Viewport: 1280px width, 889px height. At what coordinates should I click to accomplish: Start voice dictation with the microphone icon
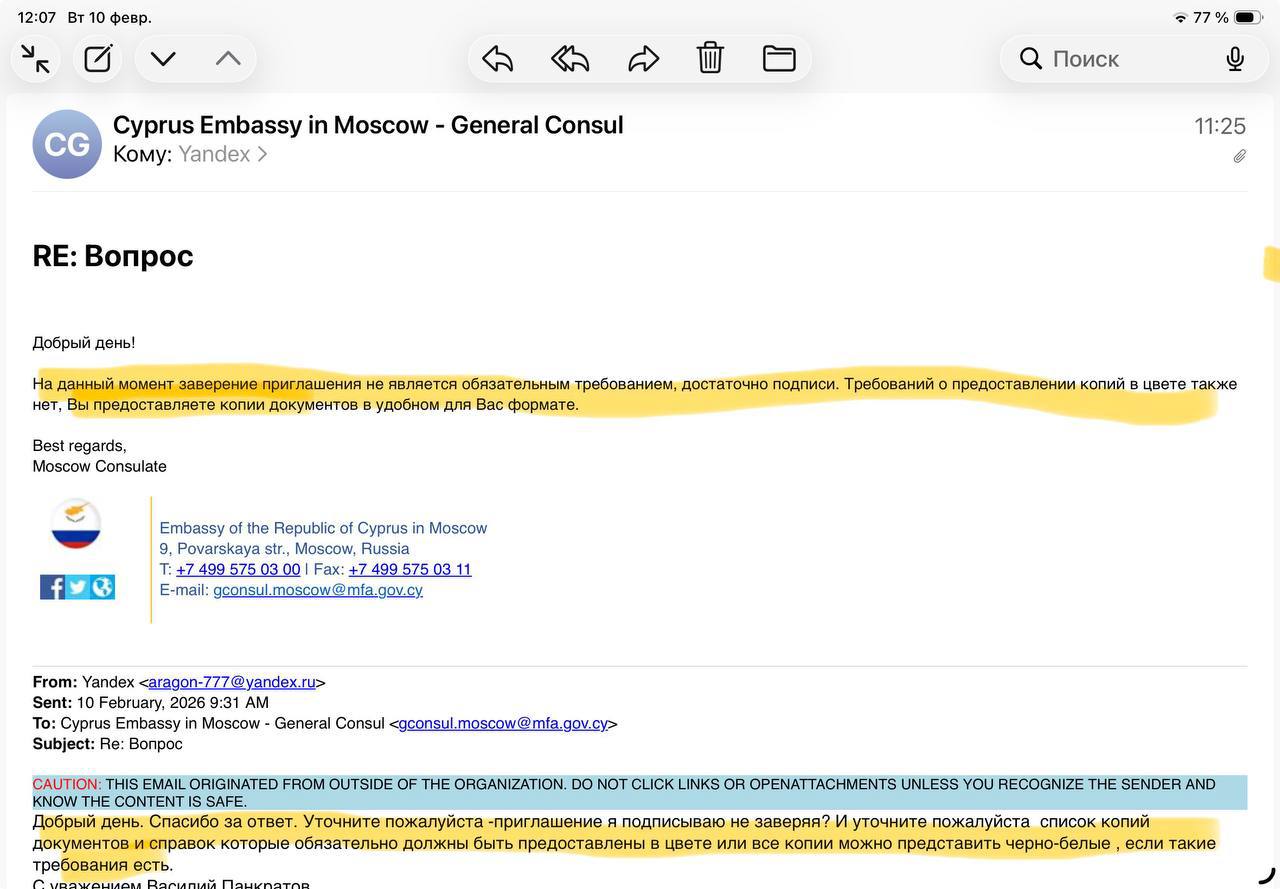click(1235, 59)
